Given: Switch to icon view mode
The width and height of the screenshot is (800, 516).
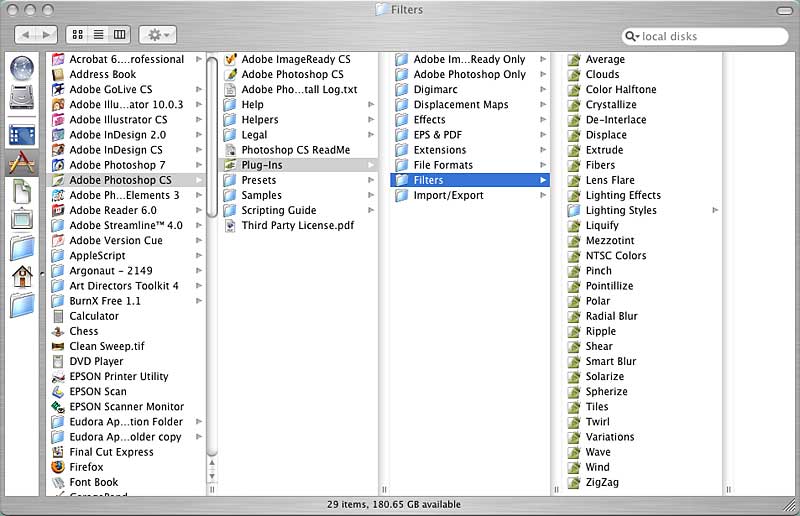Looking at the screenshot, I should (x=78, y=35).
